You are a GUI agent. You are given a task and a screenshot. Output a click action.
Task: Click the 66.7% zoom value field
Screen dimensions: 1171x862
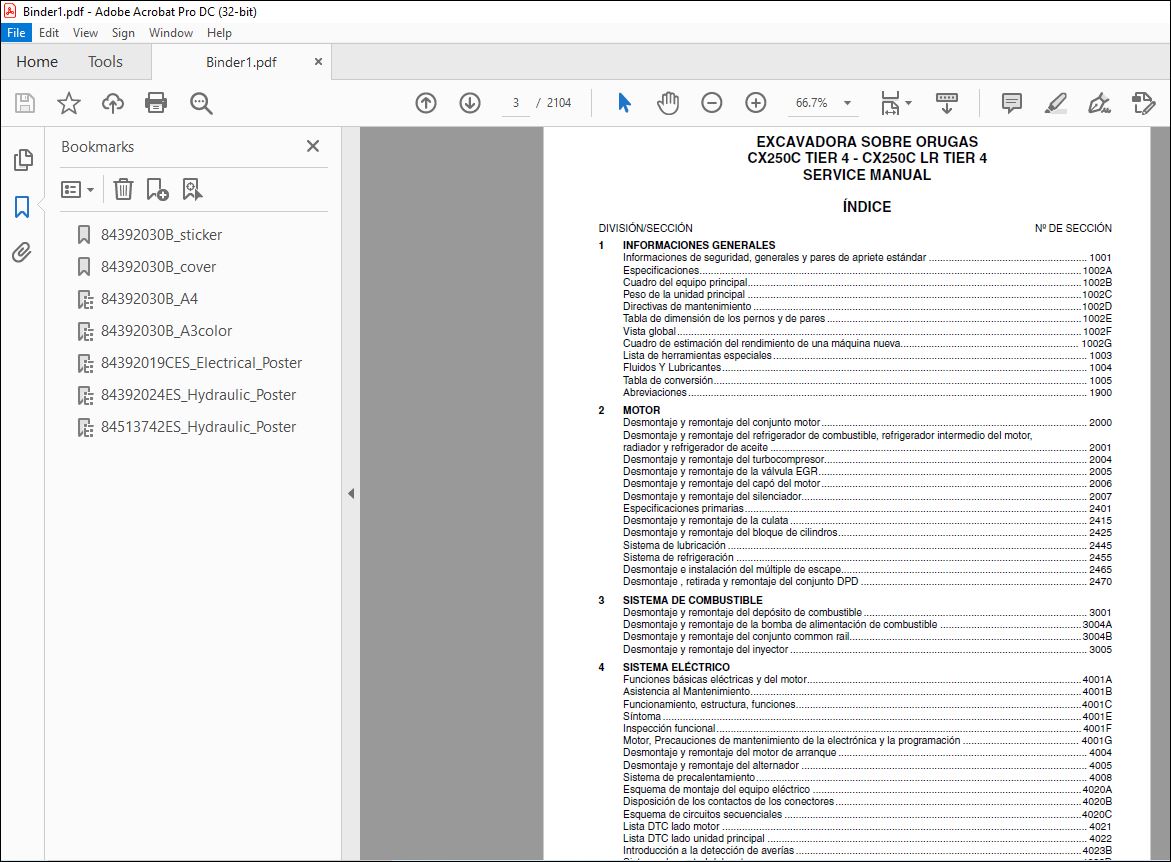pyautogui.click(x=812, y=103)
